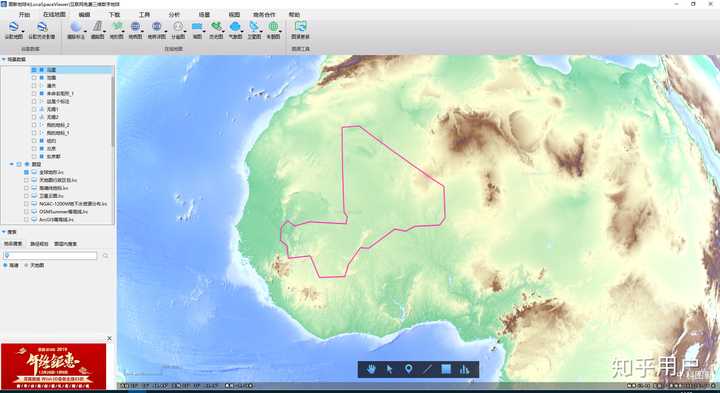Open dropdown arrow beside 道路图
Screen dimensions: 720x393
point(105,31)
